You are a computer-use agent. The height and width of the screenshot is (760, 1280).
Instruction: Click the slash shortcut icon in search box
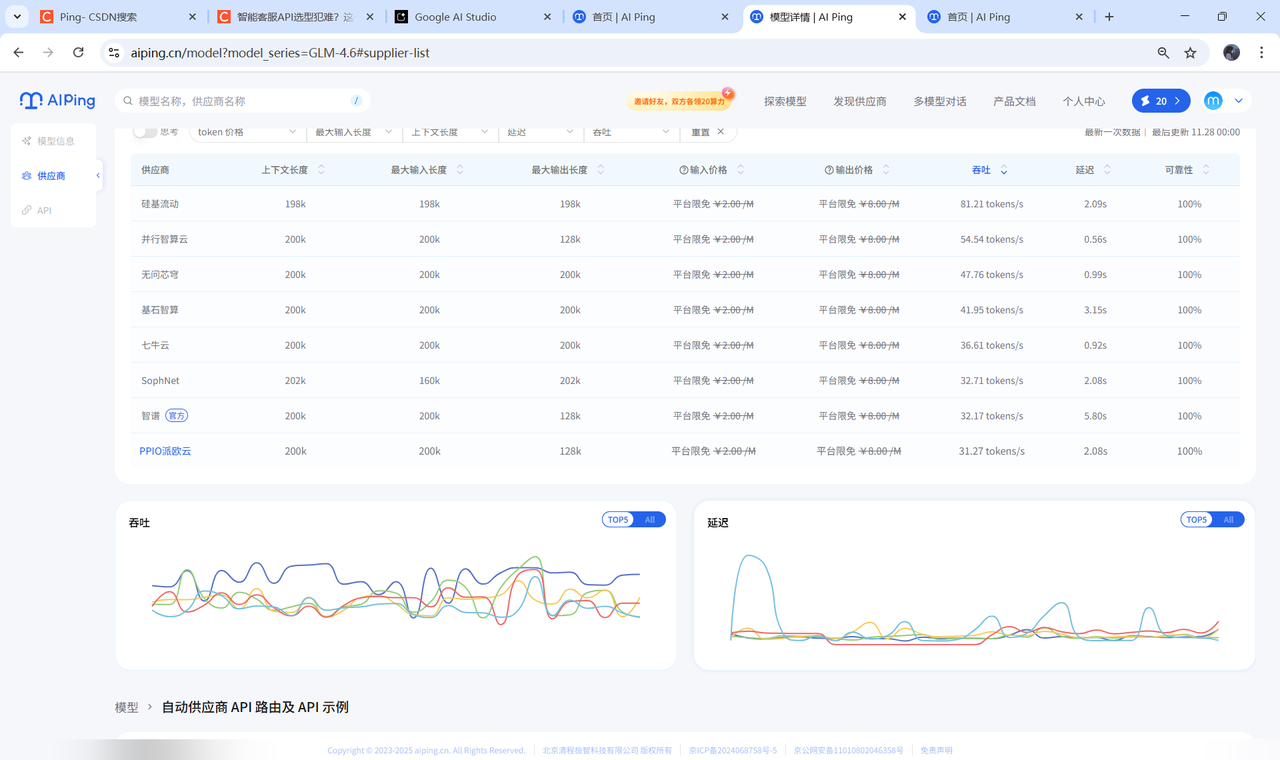(x=356, y=101)
